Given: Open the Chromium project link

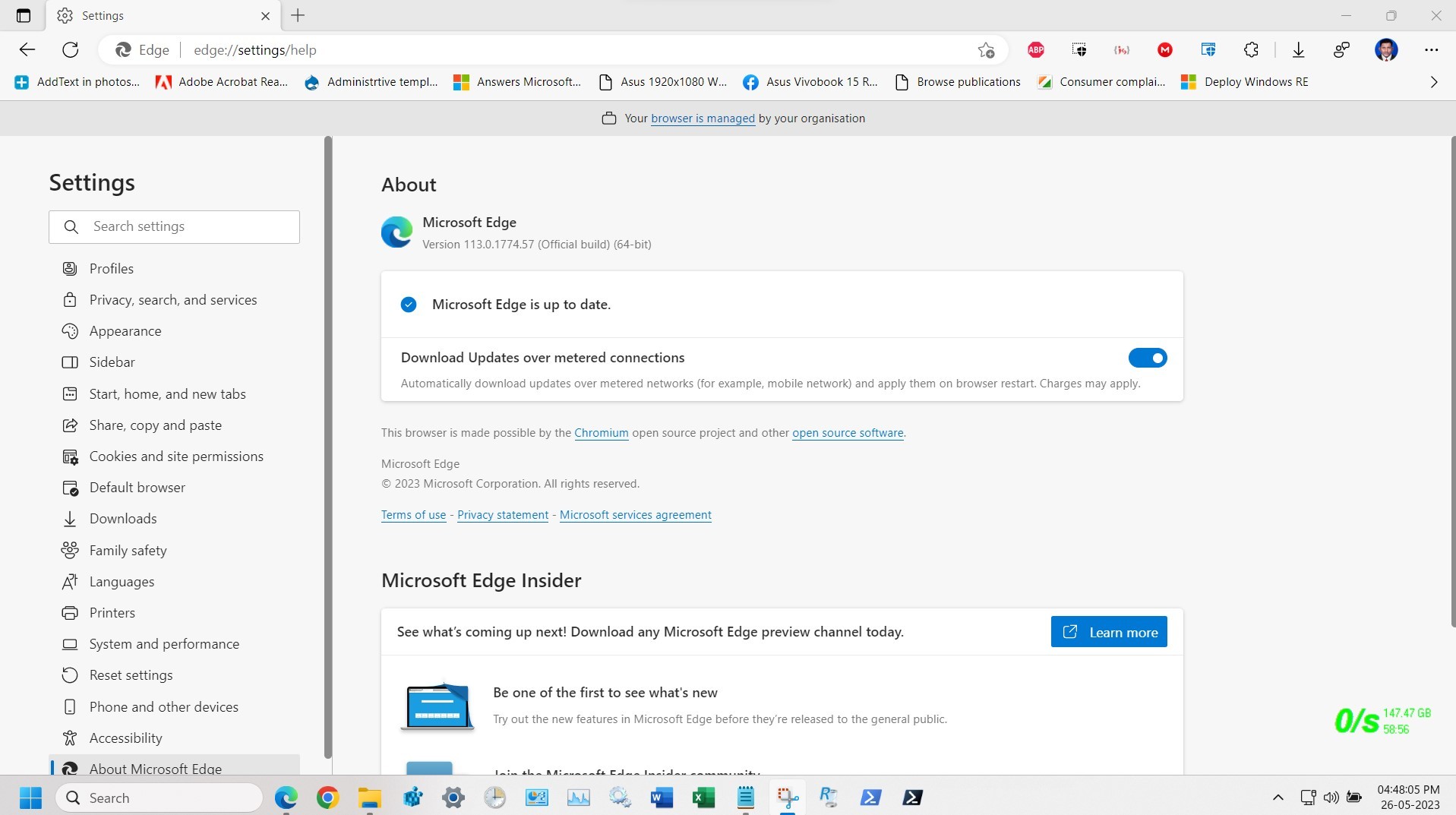Looking at the screenshot, I should pos(602,433).
